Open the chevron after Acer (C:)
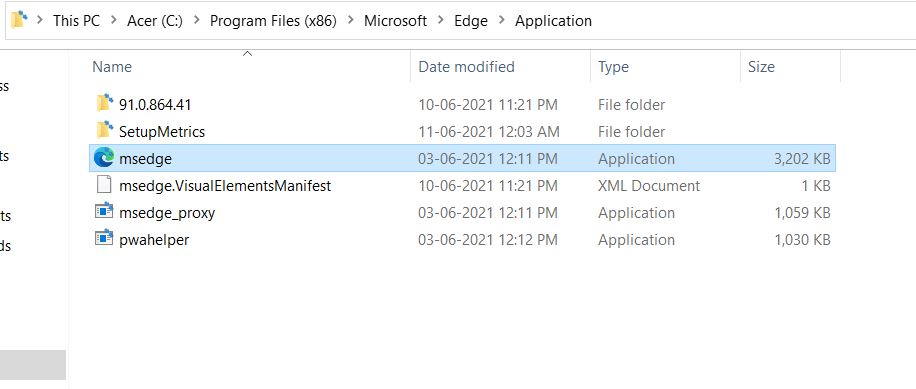 coord(197,20)
